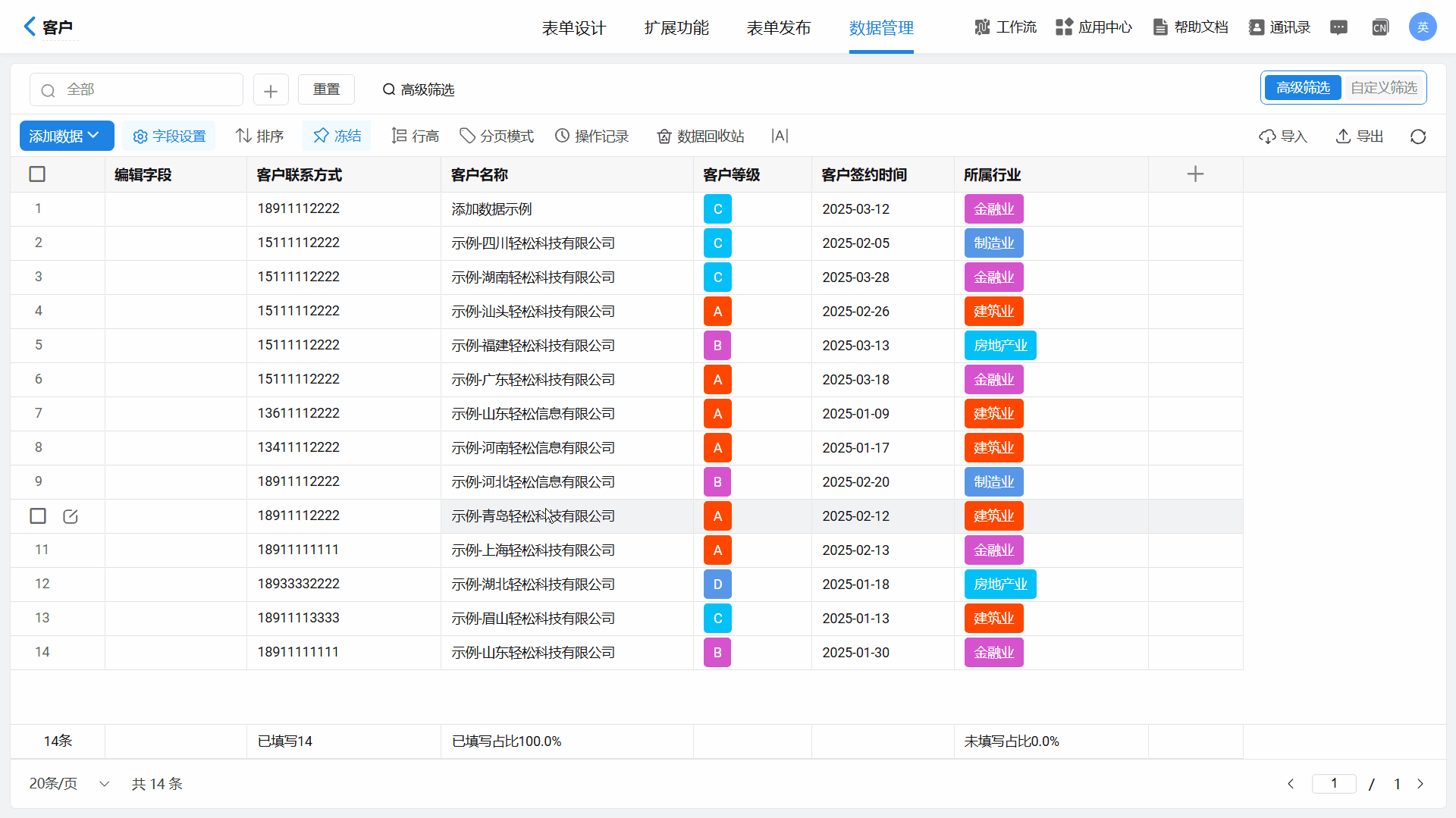
Task: Add a new column with plus icon
Action: pyautogui.click(x=1195, y=174)
